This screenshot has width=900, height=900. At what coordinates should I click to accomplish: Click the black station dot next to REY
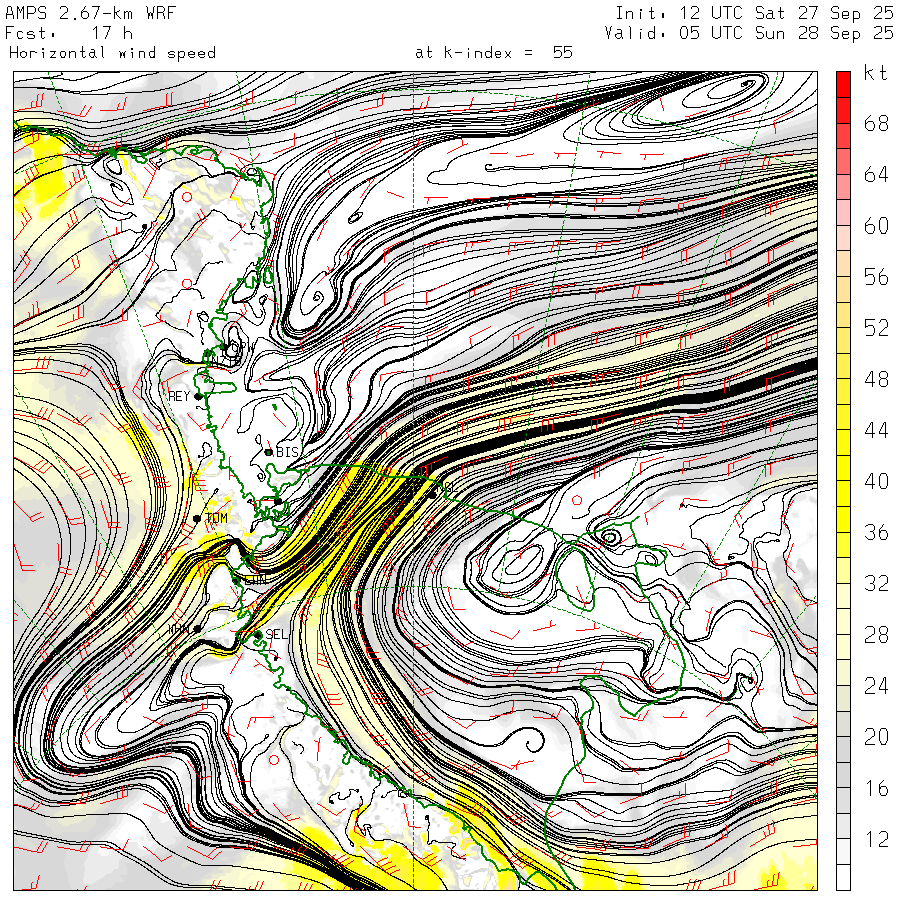pos(198,397)
